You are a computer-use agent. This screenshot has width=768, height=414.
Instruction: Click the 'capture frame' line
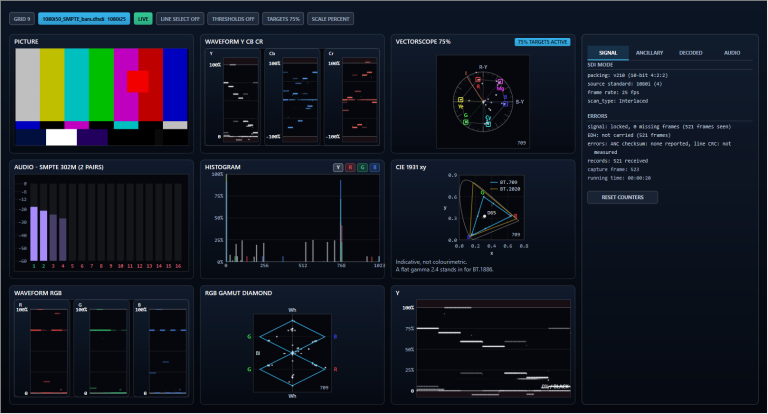[x=613, y=170]
